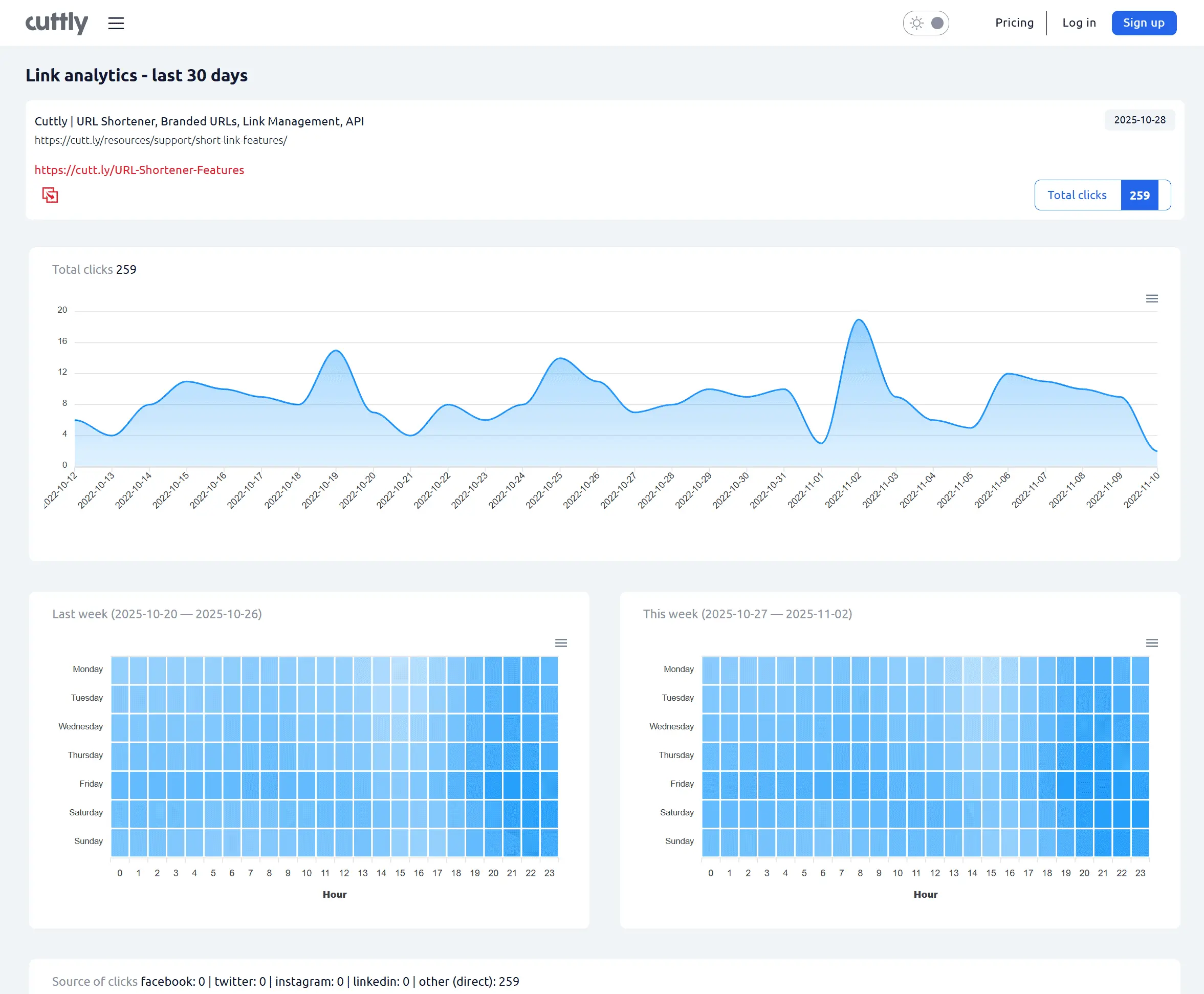This screenshot has width=1204, height=994.
Task: Click the Source of clicks summary text
Action: point(286,981)
